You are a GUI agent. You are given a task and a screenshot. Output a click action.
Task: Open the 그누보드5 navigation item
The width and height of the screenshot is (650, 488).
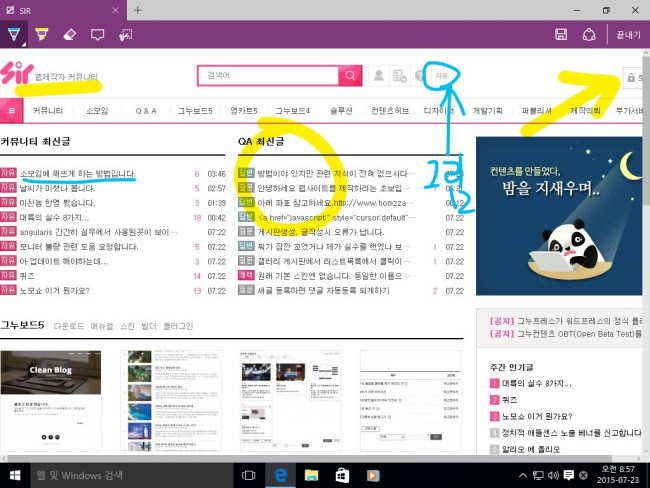pos(194,111)
